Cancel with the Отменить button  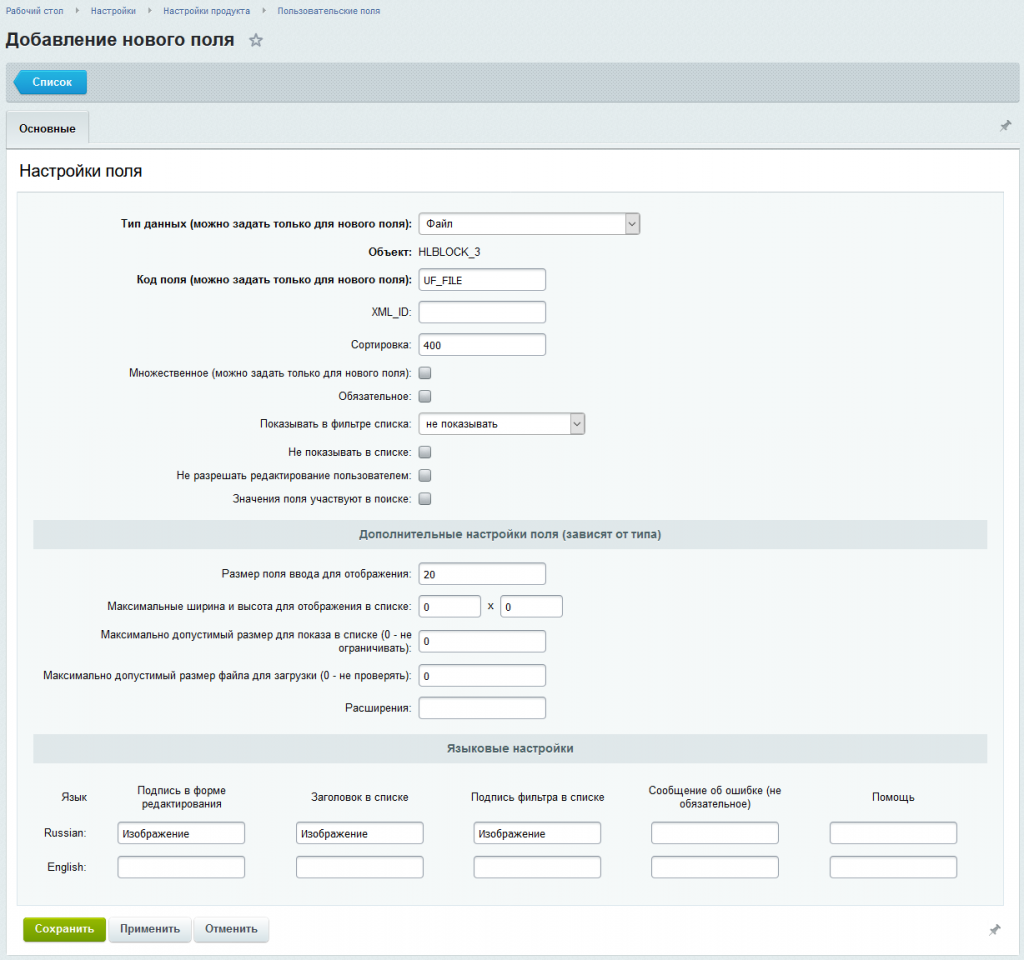pos(231,929)
